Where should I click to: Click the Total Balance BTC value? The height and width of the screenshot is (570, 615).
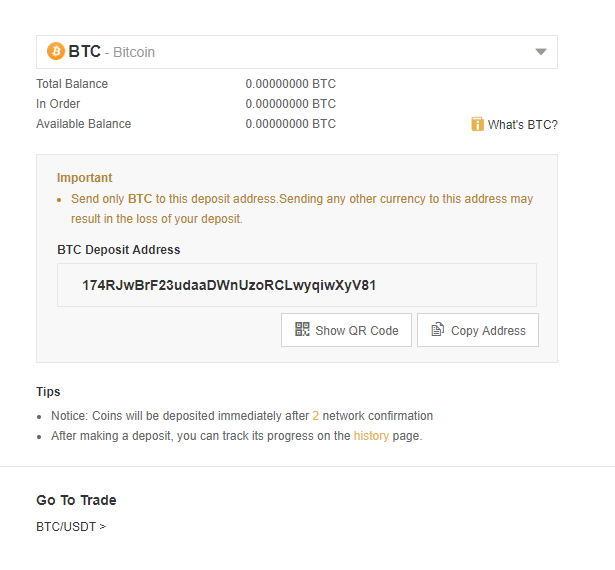(290, 84)
